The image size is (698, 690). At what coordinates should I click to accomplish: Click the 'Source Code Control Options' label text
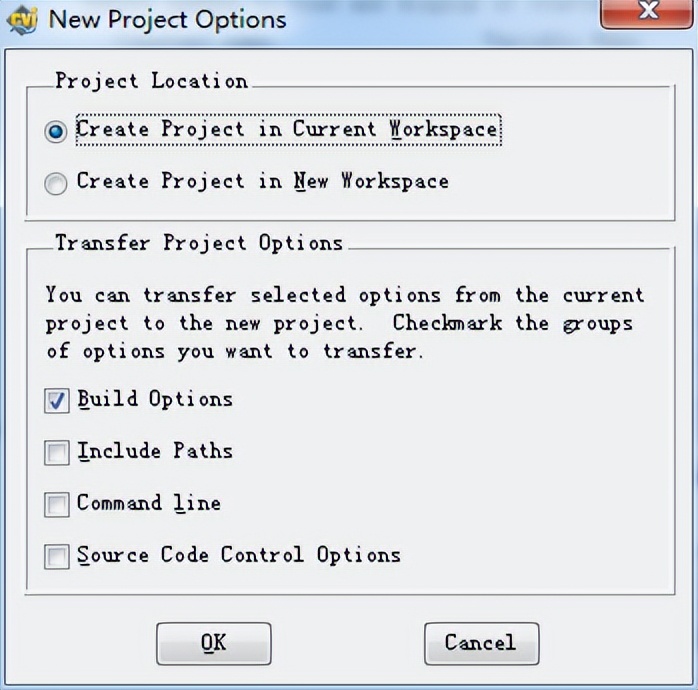pyautogui.click(x=239, y=556)
